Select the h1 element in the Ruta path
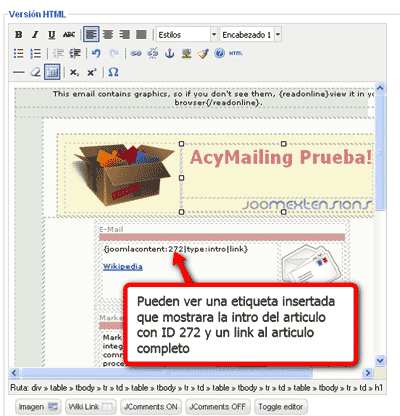This screenshot has height=416, width=400. (378, 388)
